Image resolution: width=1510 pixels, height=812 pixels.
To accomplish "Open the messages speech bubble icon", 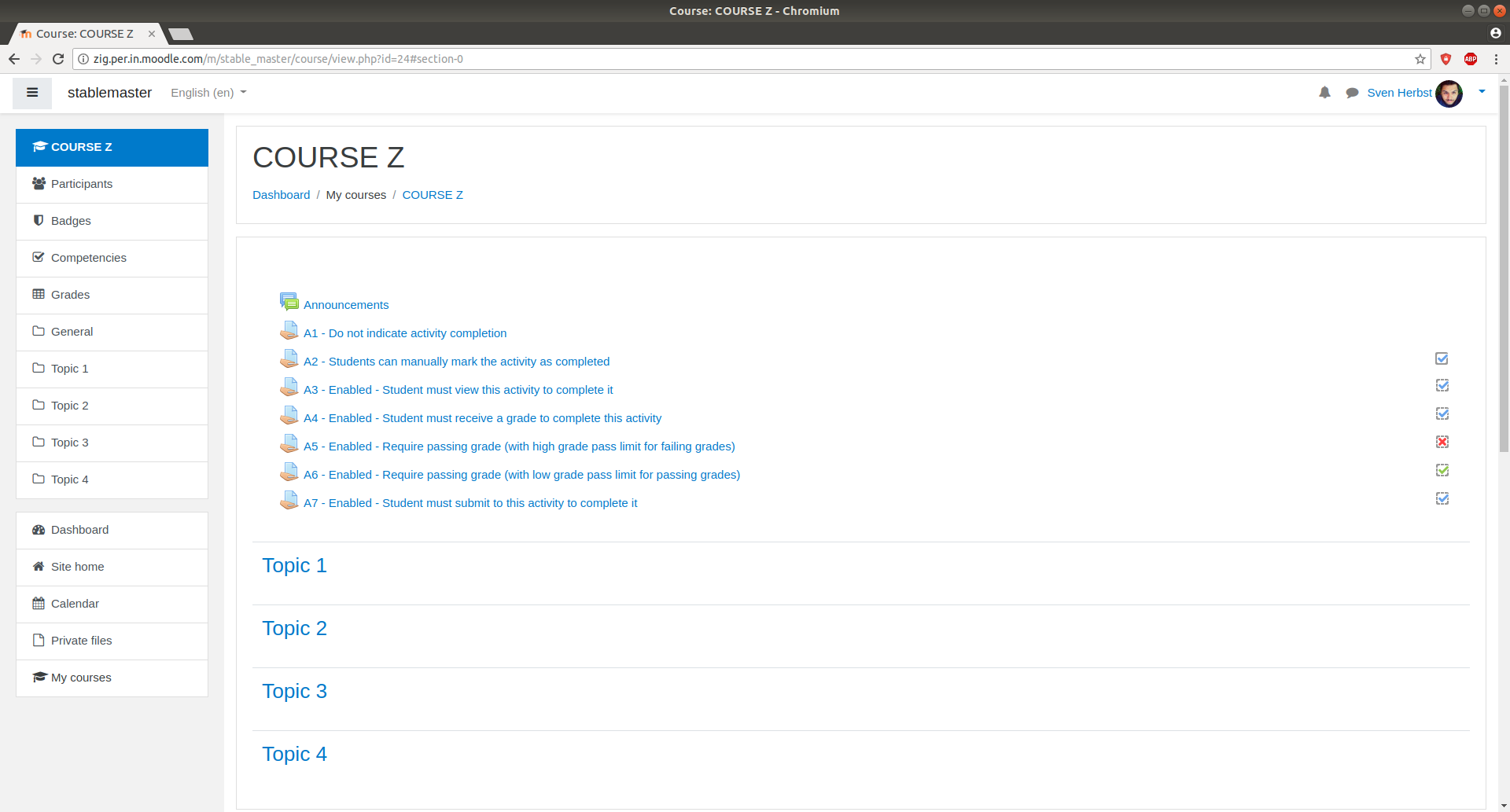I will (1352, 93).
